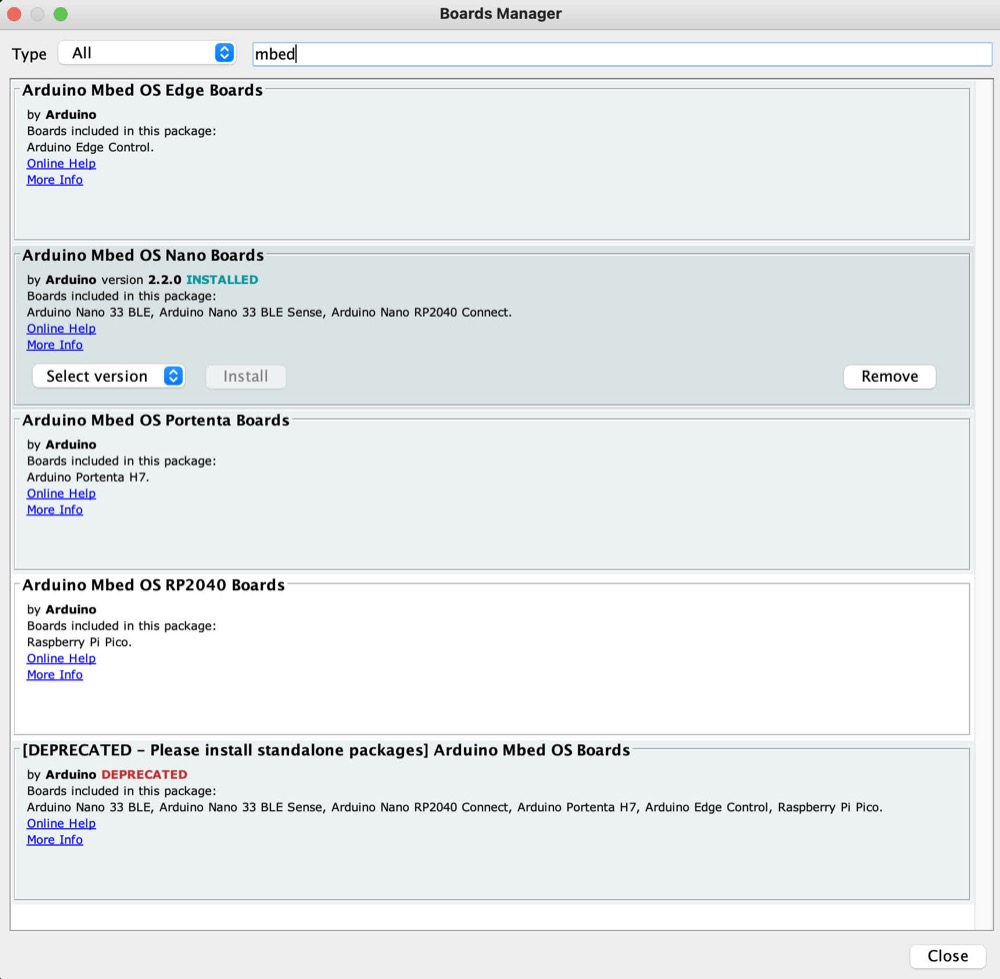The height and width of the screenshot is (979, 1000).
Task: Click the greyed Install button
Action: [x=245, y=376]
